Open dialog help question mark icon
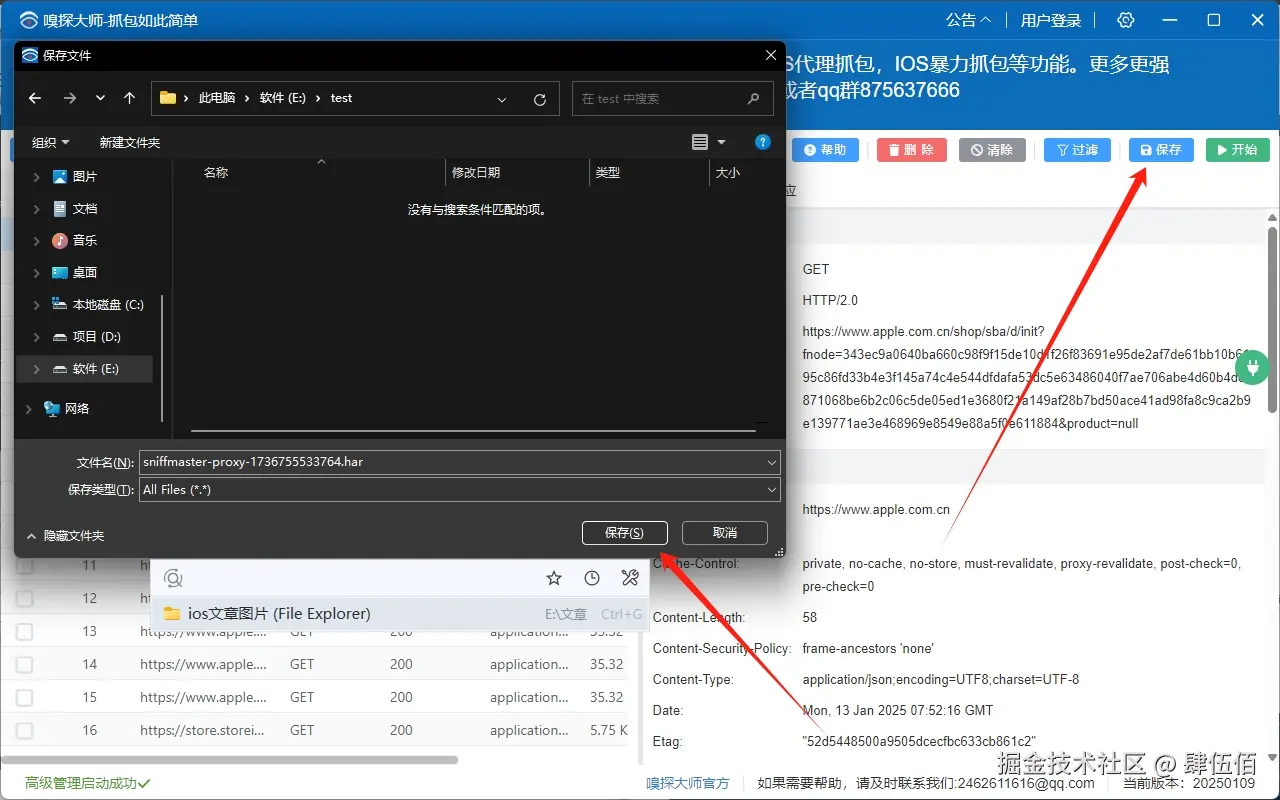This screenshot has width=1280, height=800. click(x=762, y=142)
